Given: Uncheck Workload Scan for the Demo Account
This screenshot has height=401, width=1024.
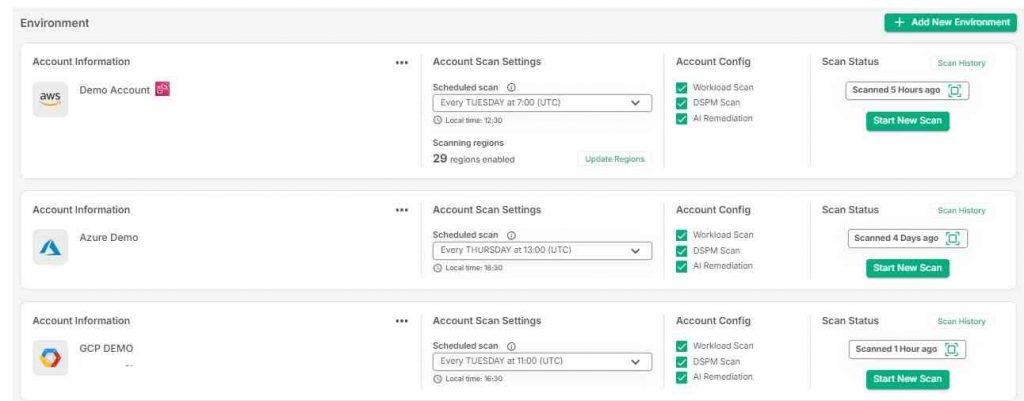Looking at the screenshot, I should point(682,88).
